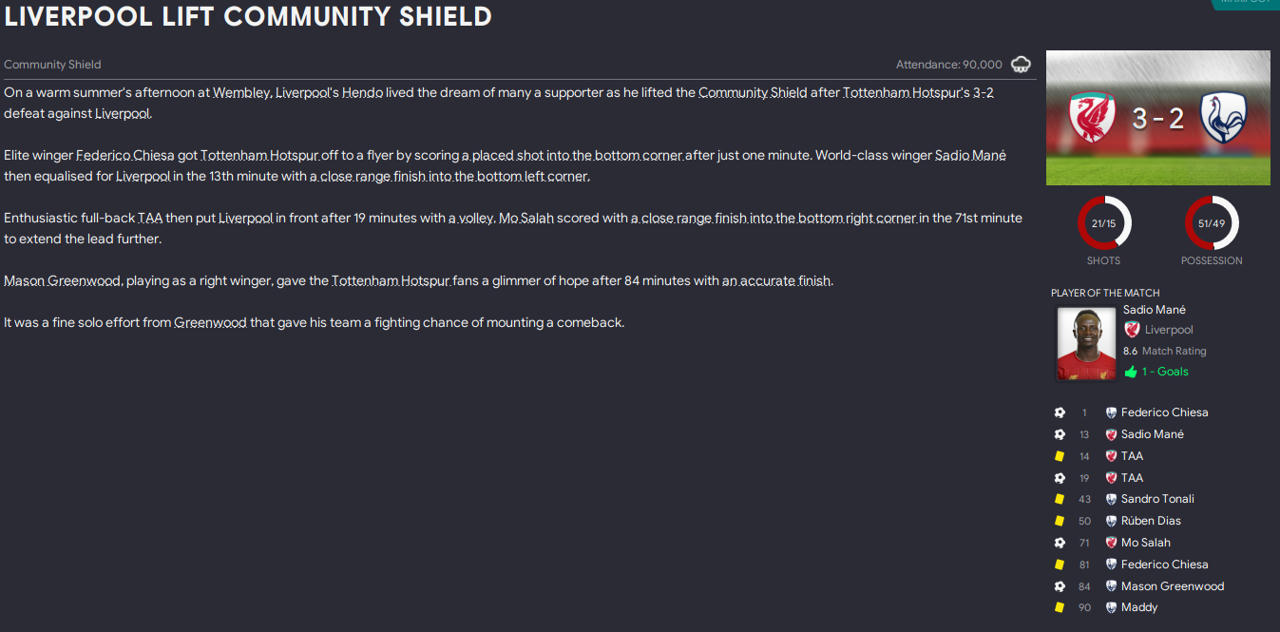Screen dimensions: 1280x632
Task: Click the yellow card icon at minute 14
Action: 1060,456
